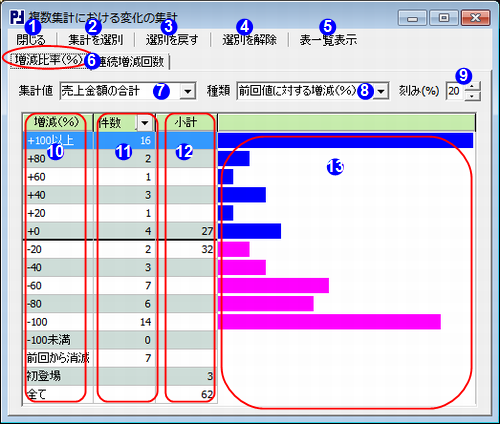Click the 刻み(%) value field
This screenshot has height=424, width=500.
pos(455,91)
